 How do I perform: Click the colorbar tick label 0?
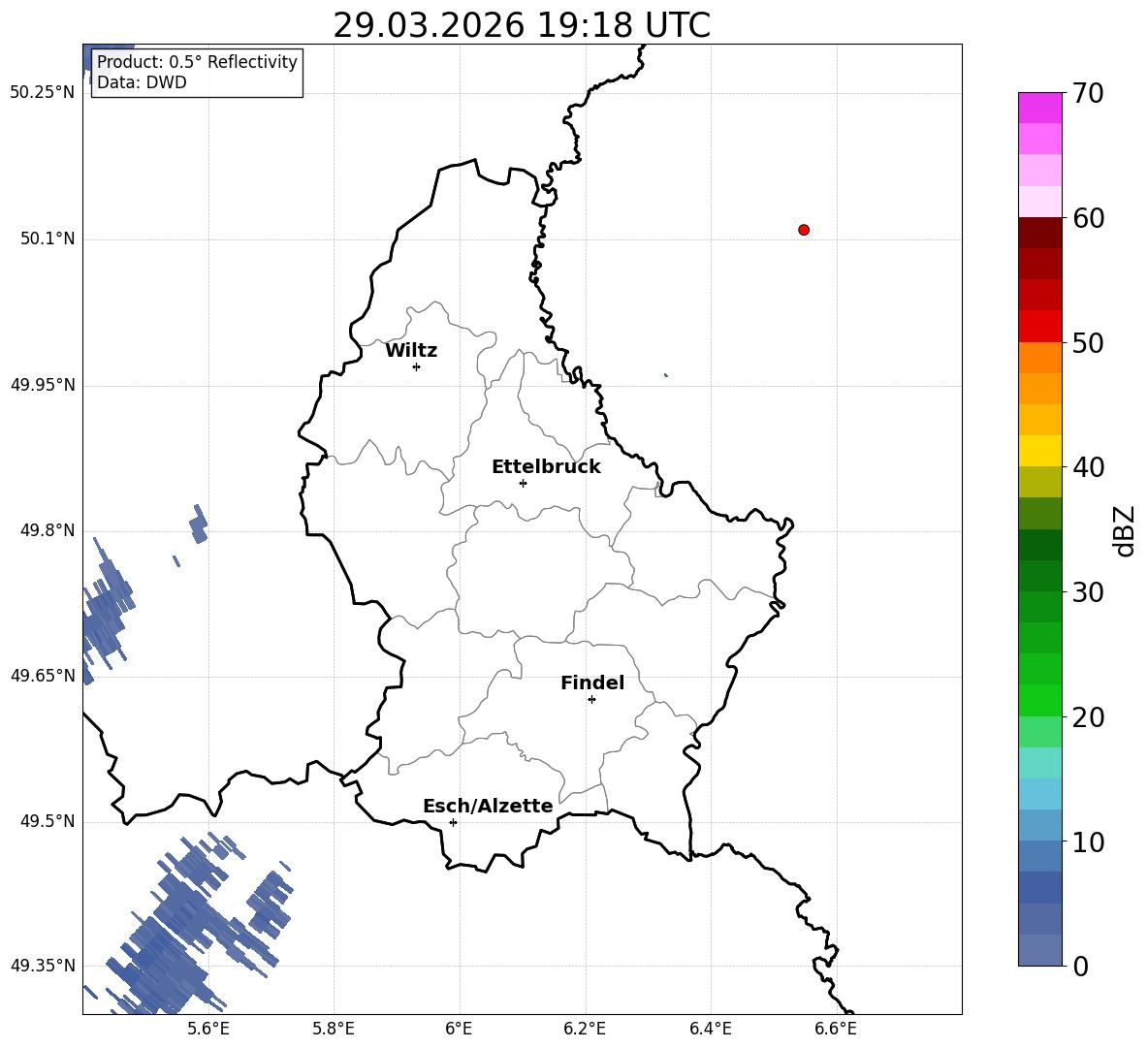(1080, 966)
